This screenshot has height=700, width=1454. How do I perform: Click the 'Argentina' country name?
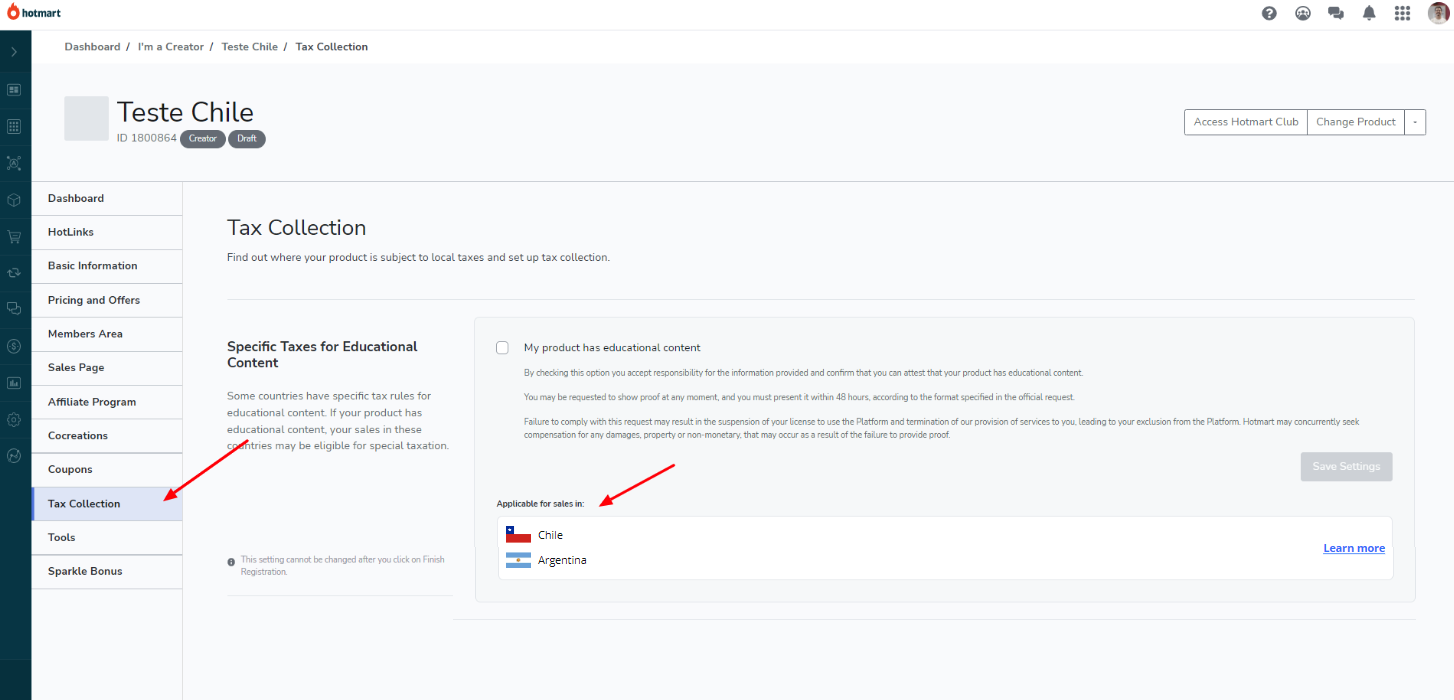click(562, 561)
